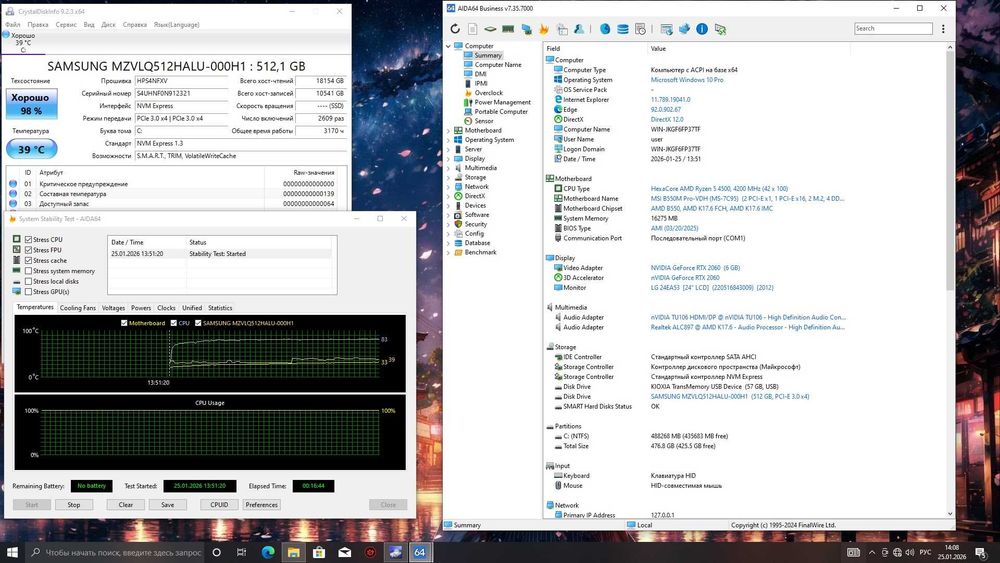Click the green monitor check icon in toolbar

pos(720,29)
